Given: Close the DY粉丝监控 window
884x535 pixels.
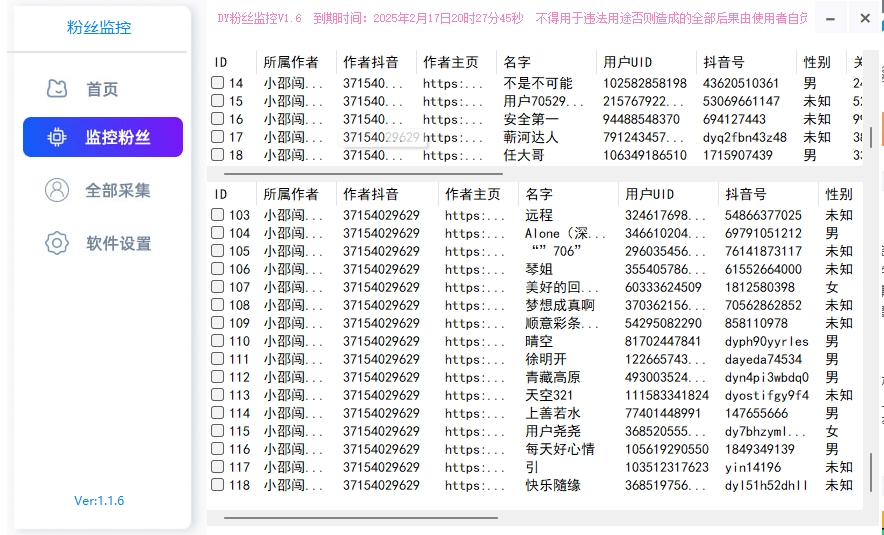Looking at the screenshot, I should 865,19.
